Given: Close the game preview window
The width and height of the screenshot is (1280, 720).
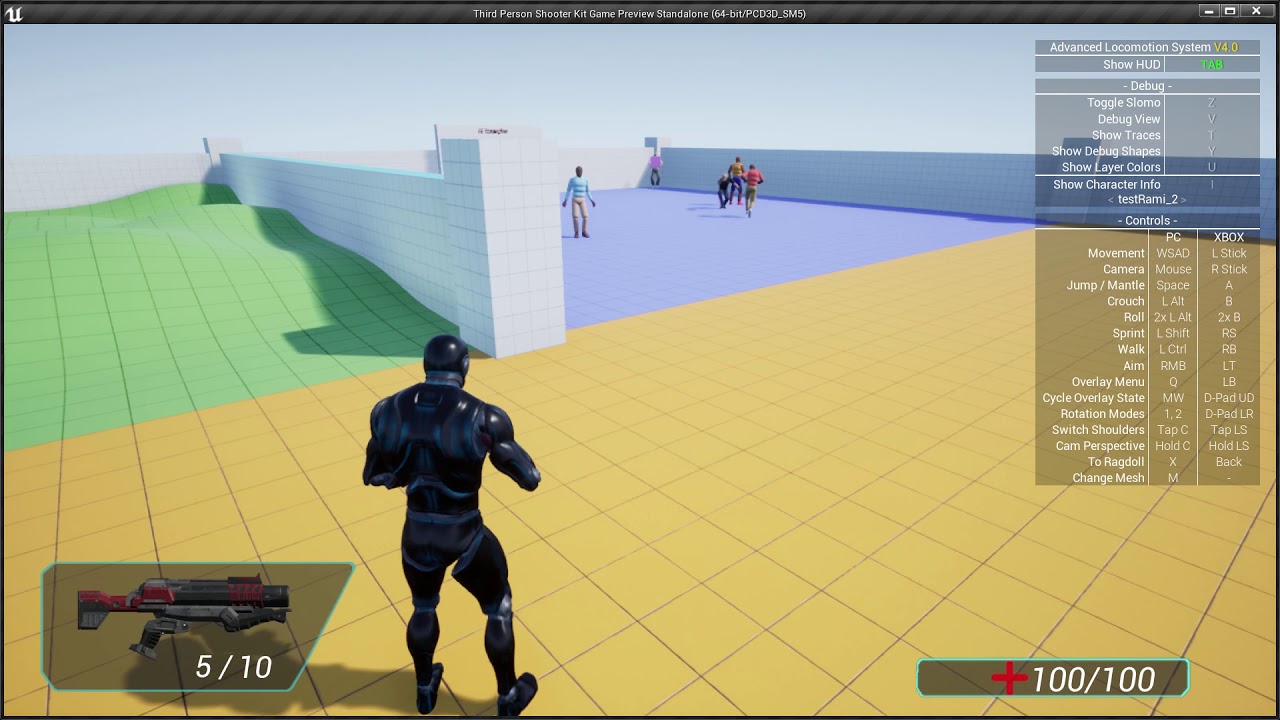Looking at the screenshot, I should click(1256, 11).
